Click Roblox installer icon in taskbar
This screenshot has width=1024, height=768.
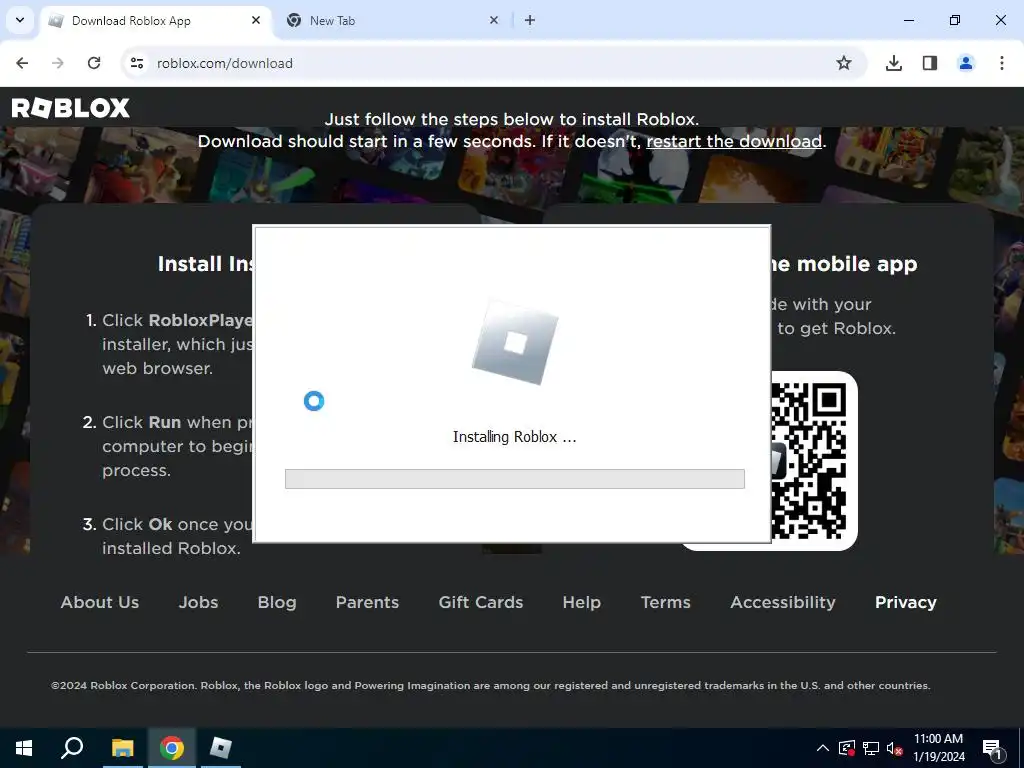point(221,748)
